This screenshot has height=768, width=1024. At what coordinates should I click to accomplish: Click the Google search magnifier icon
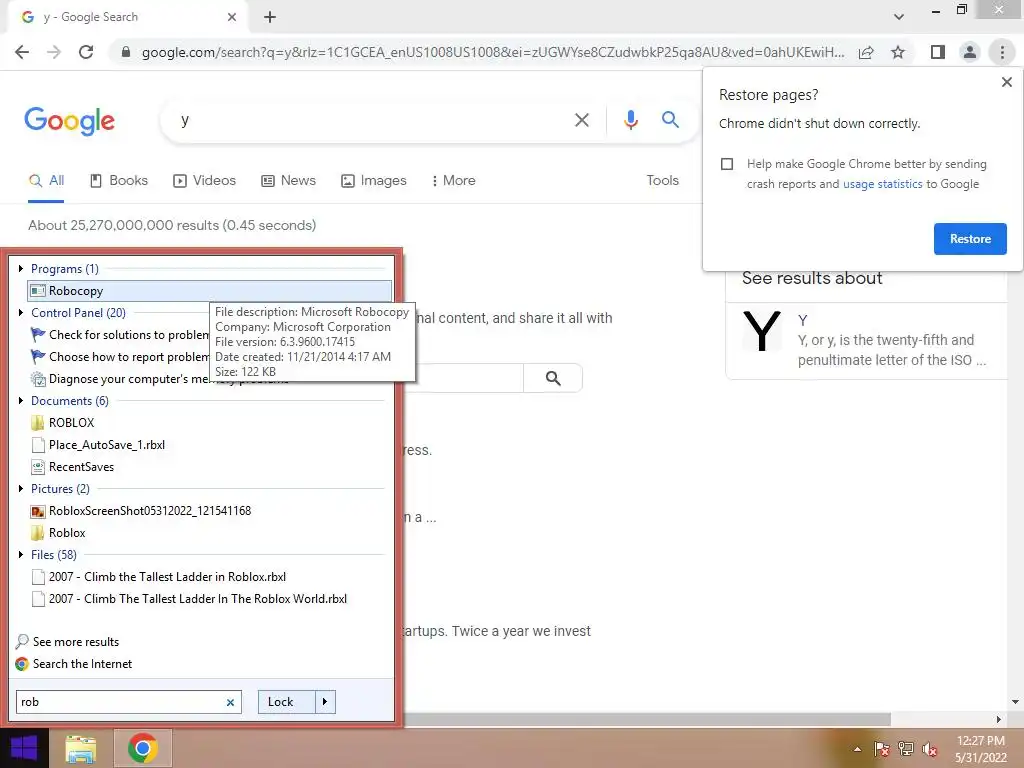670,120
